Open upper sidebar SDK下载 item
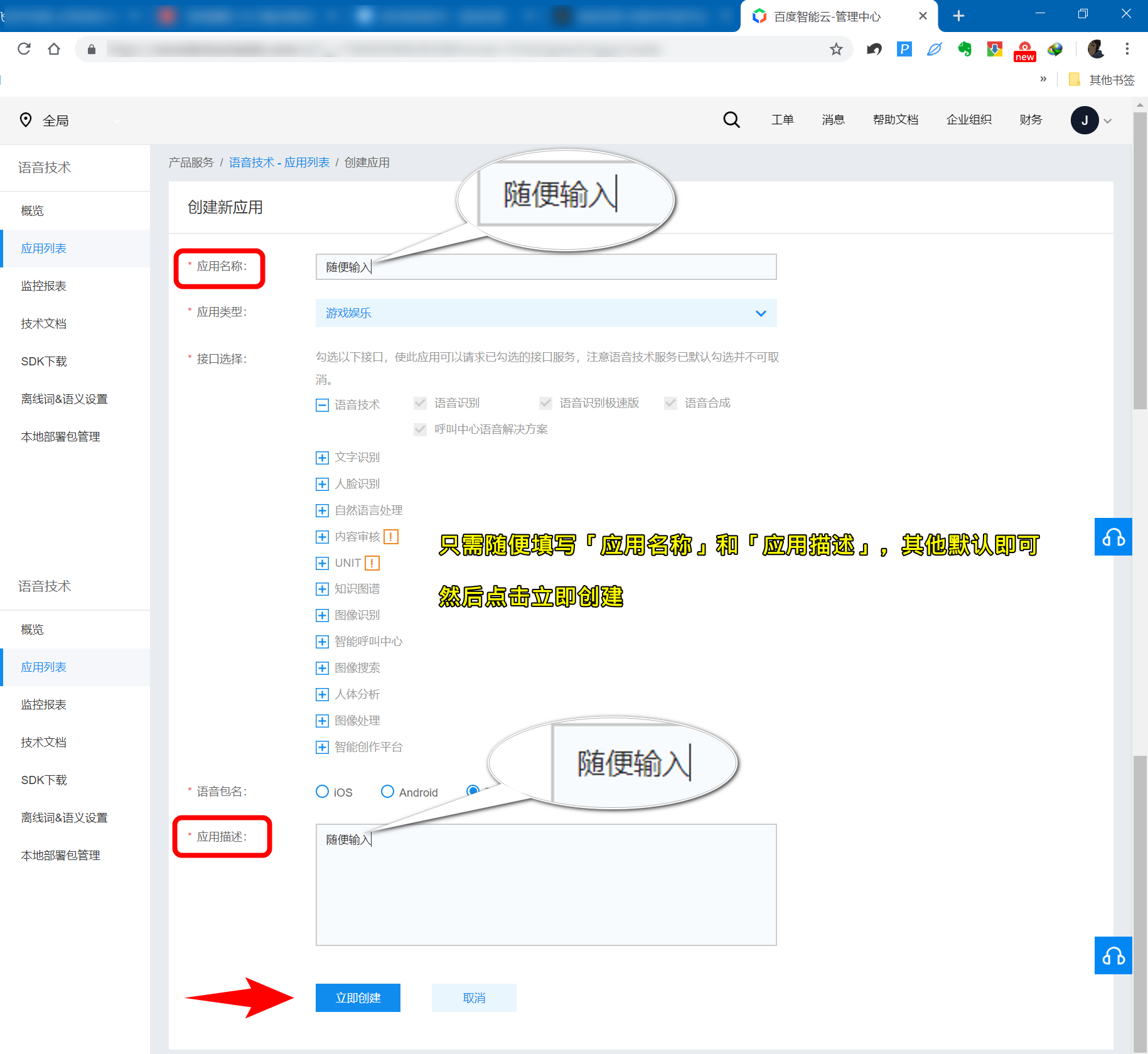The height and width of the screenshot is (1054, 1148). (75, 362)
